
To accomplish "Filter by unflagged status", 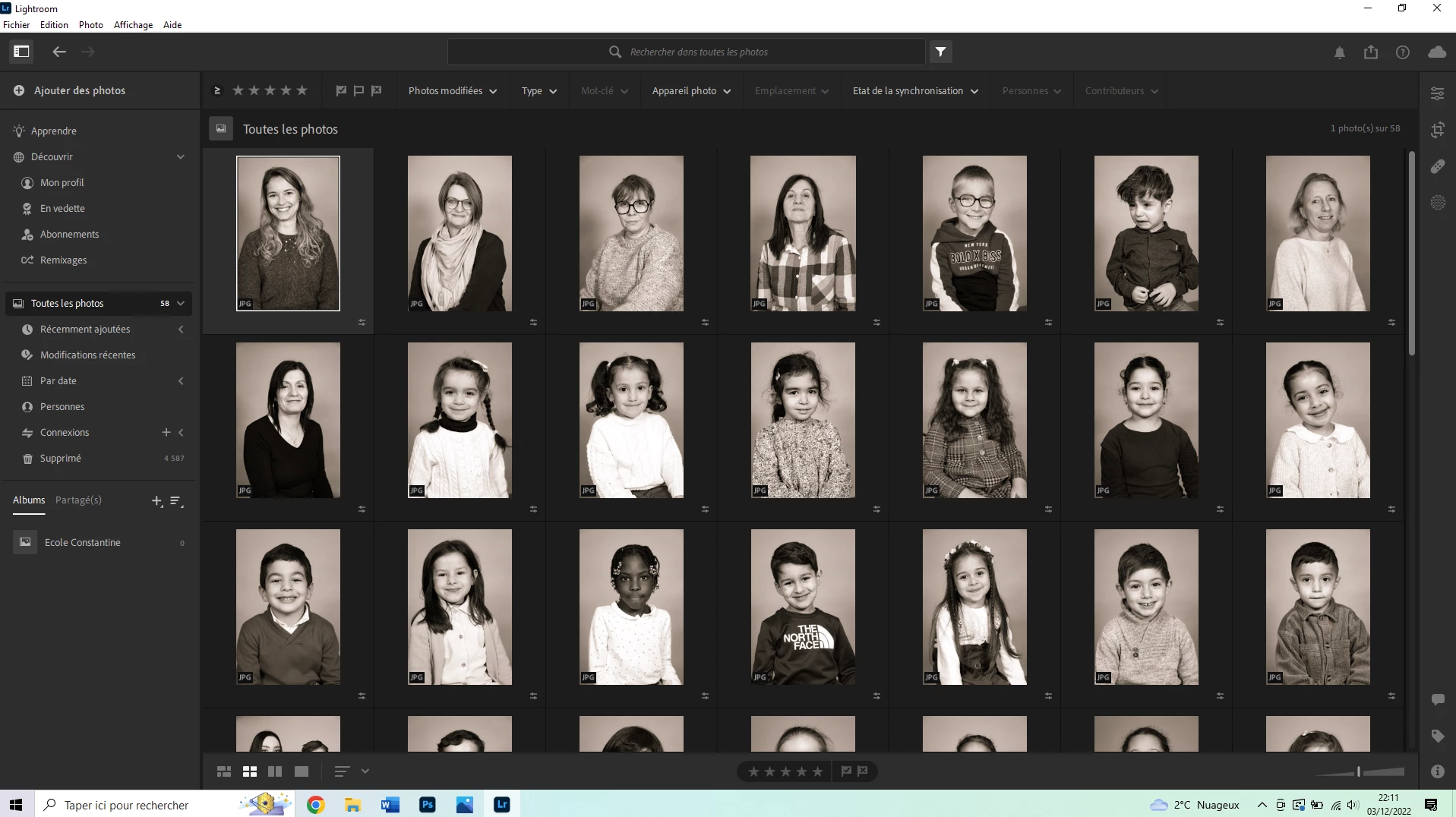I will 358,90.
